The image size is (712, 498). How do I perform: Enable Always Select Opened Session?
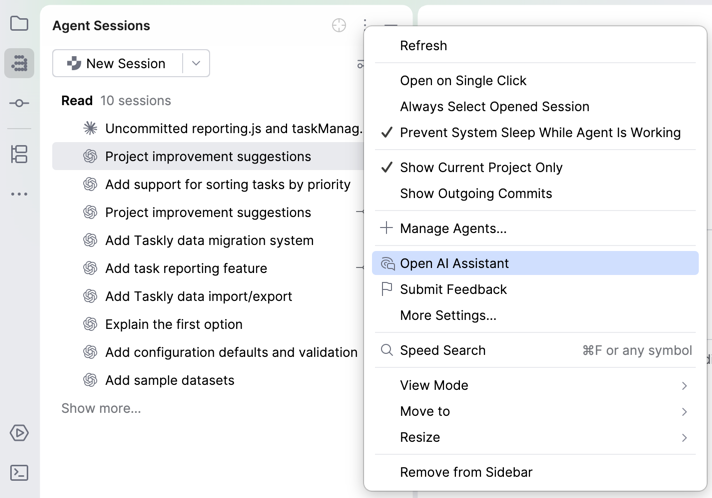pyautogui.click(x=535, y=106)
